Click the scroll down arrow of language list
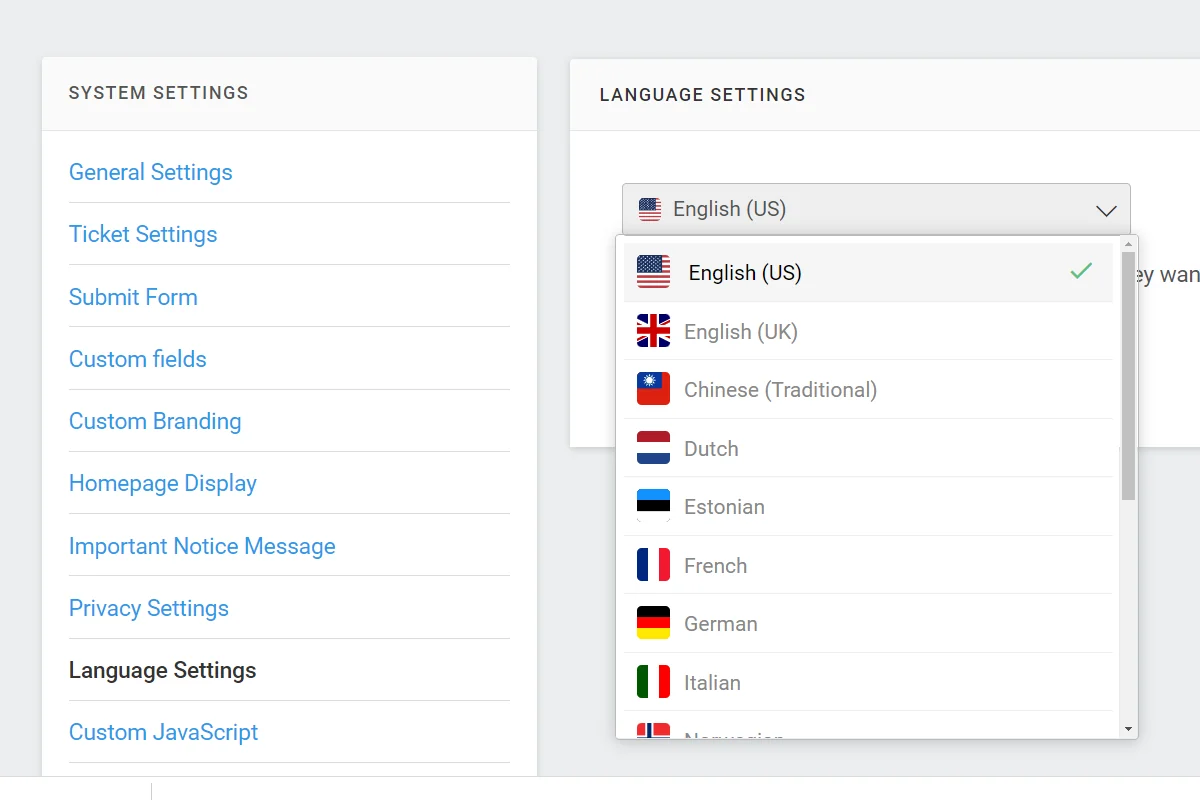This screenshot has height=800, width=1200. coord(1128,730)
